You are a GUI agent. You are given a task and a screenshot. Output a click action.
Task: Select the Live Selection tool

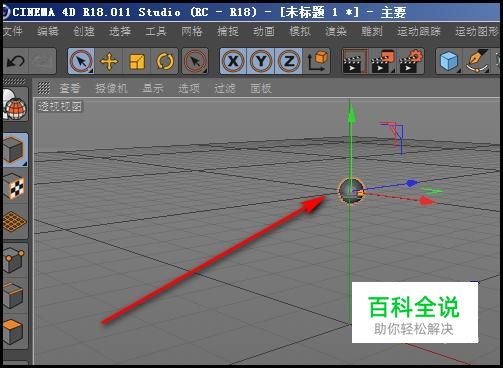coord(81,61)
